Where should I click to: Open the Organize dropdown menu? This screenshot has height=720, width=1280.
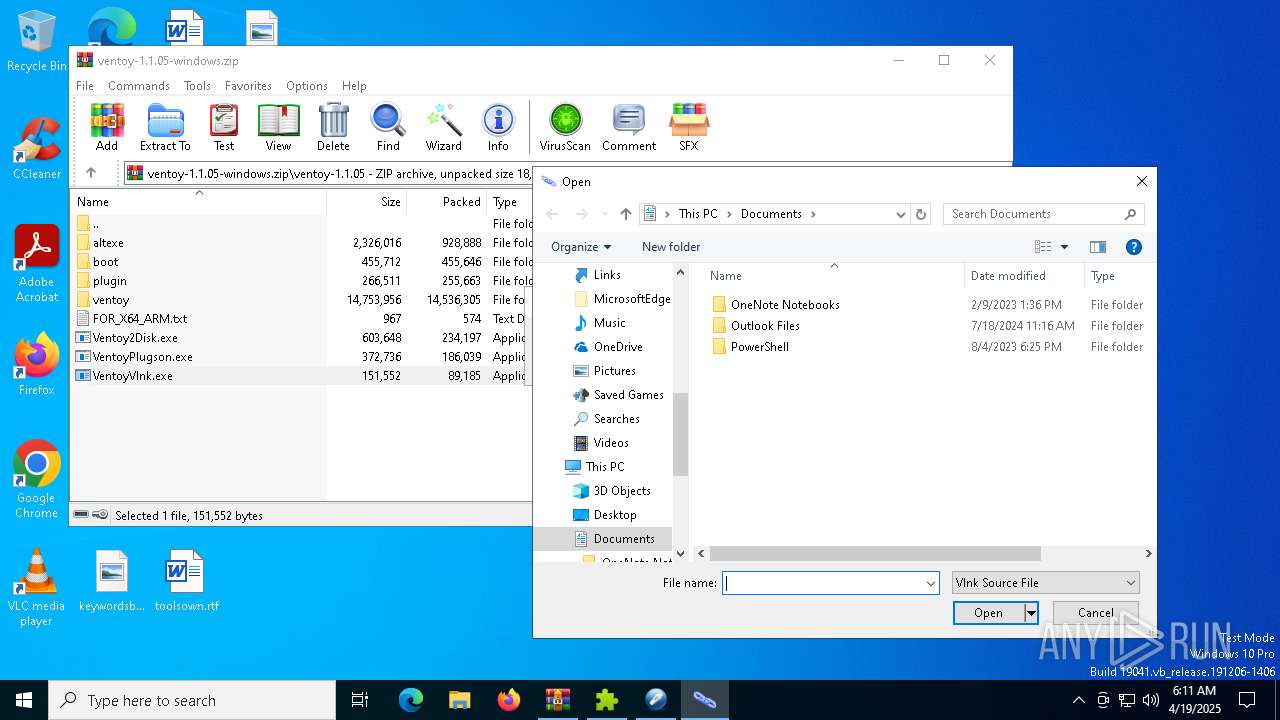tap(581, 247)
